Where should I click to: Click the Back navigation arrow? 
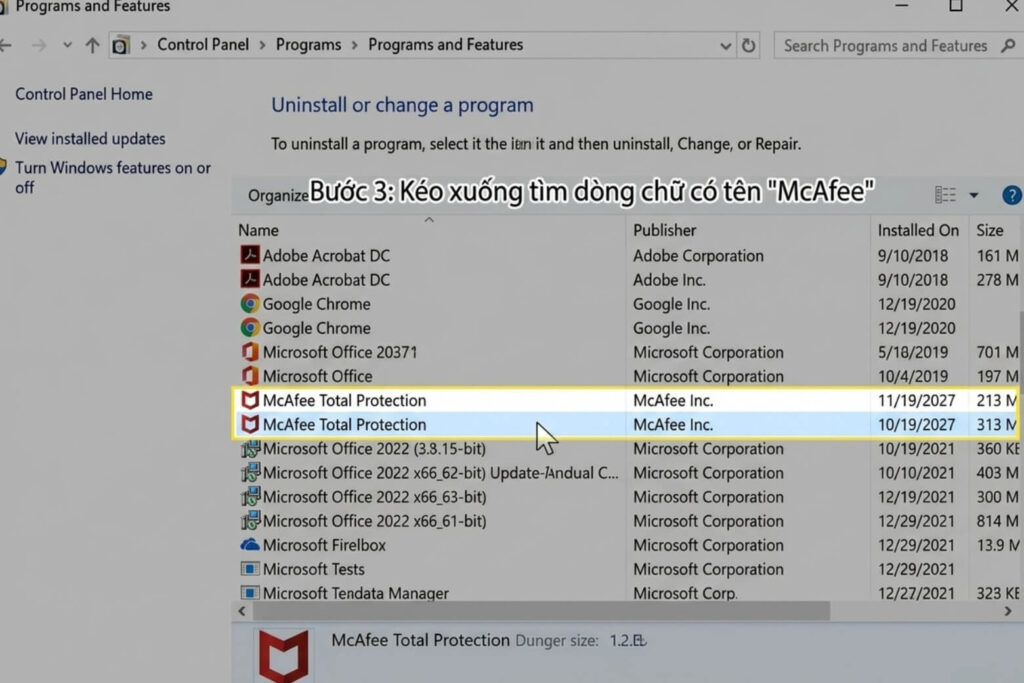(5, 45)
